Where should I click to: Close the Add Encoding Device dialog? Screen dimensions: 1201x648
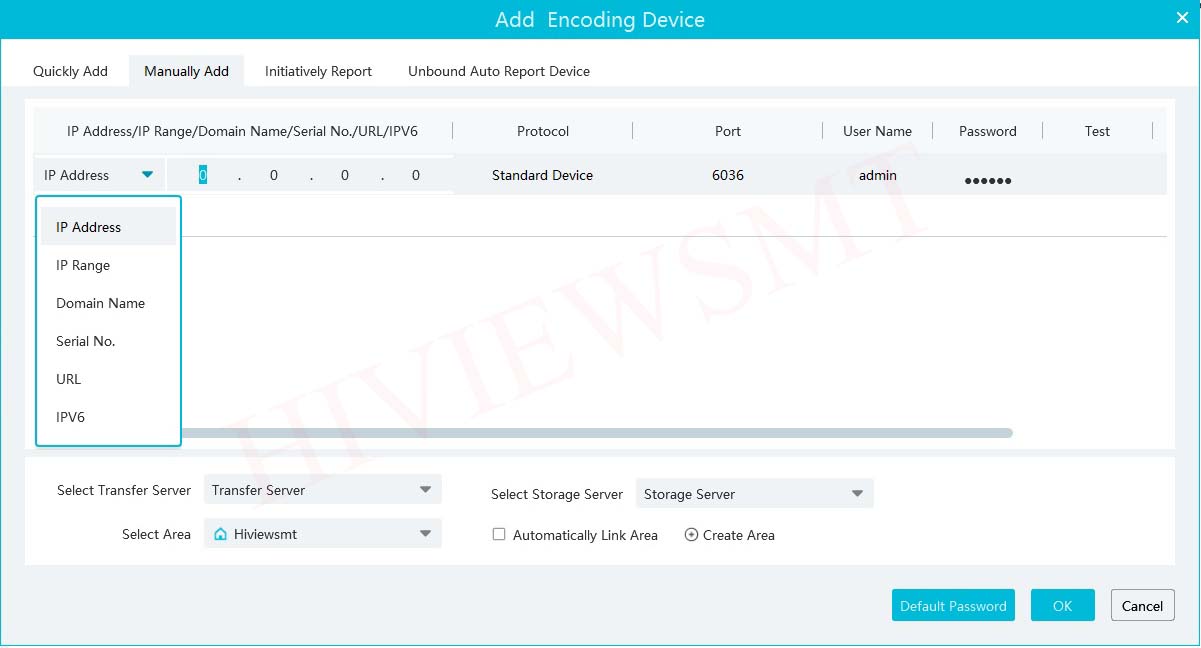pos(1181,17)
